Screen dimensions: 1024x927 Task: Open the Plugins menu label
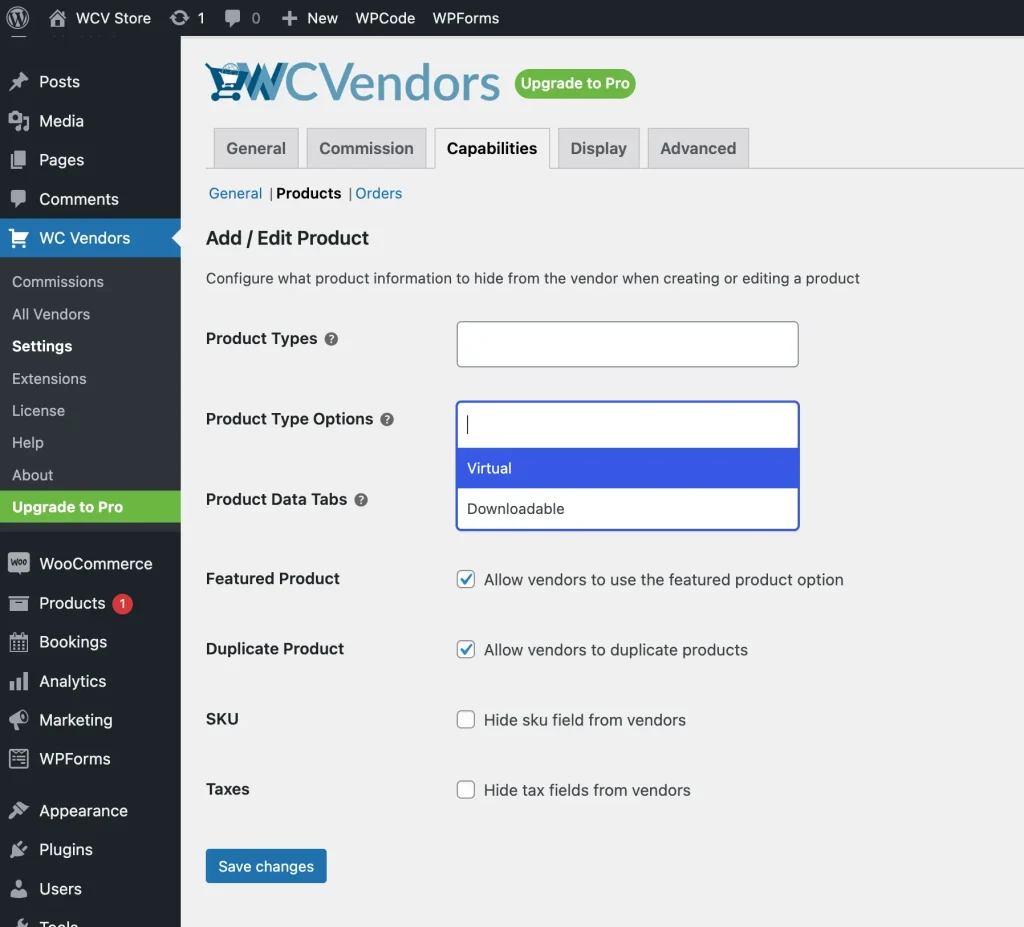tap(66, 849)
